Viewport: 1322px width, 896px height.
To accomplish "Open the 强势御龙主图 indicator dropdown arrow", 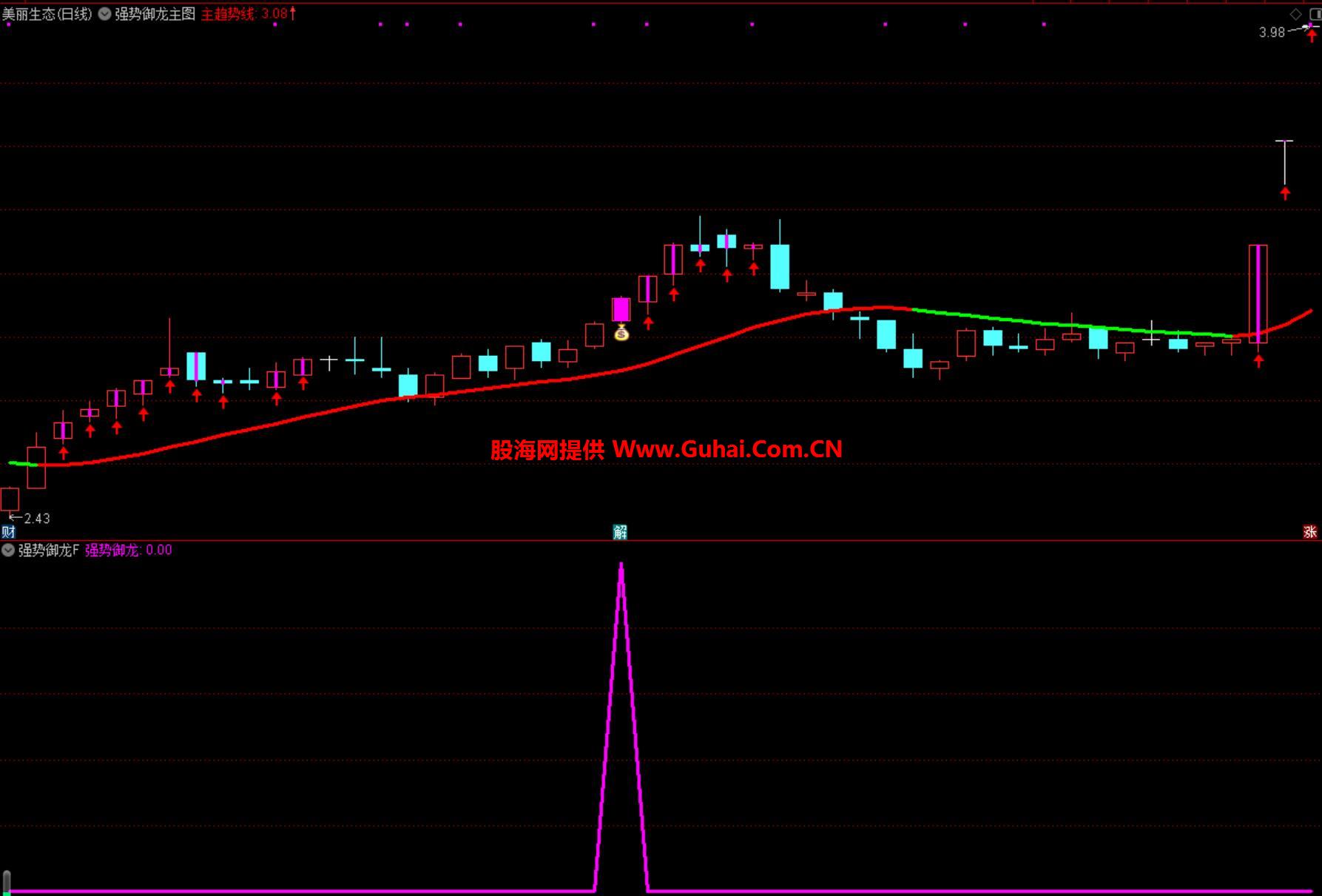I will coord(104,13).
